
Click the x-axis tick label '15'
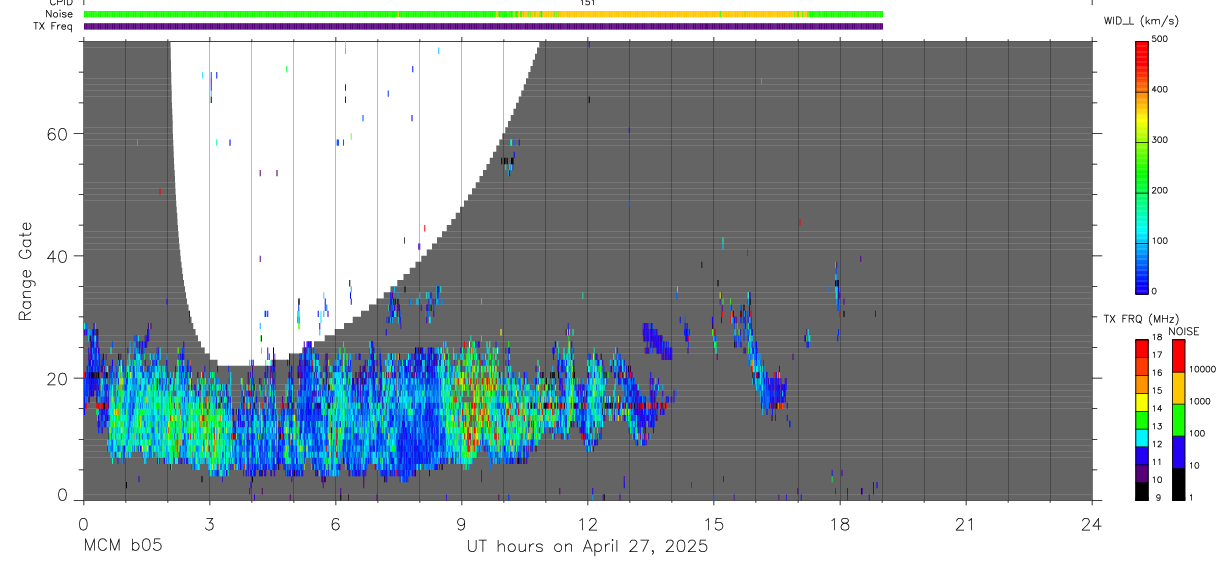coord(714,523)
